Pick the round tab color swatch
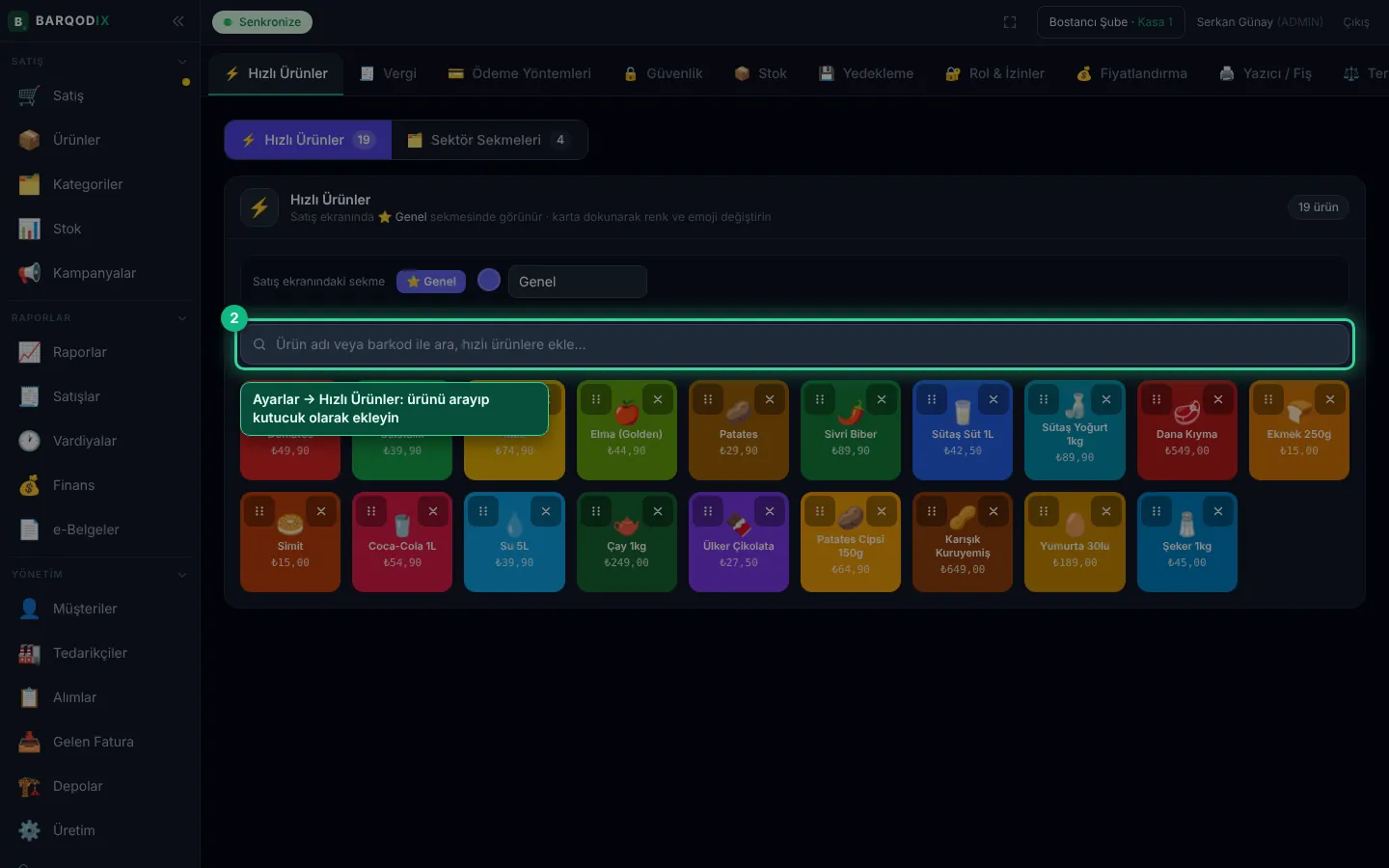This screenshot has height=868, width=1389. [x=489, y=280]
